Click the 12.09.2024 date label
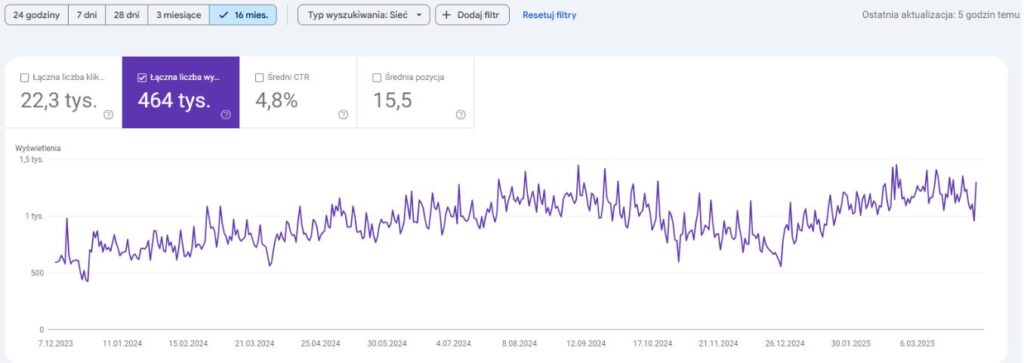Screen dimensions: 1024x363 586,343
